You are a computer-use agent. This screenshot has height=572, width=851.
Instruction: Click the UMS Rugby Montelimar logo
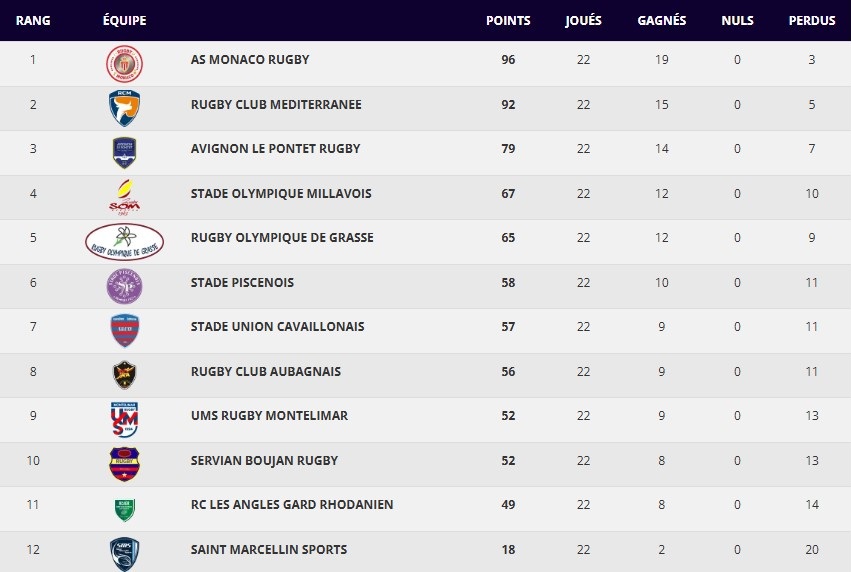click(124, 418)
